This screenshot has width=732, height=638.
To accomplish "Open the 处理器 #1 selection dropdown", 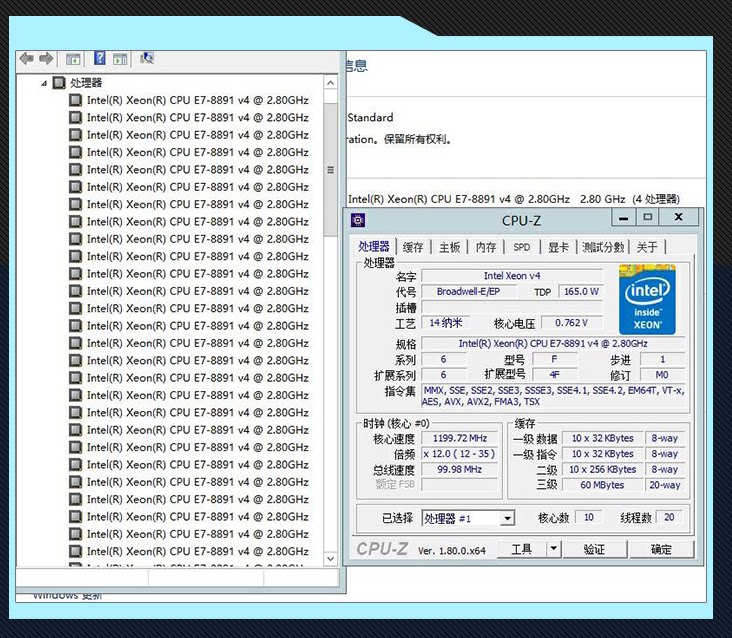I will coord(507,518).
